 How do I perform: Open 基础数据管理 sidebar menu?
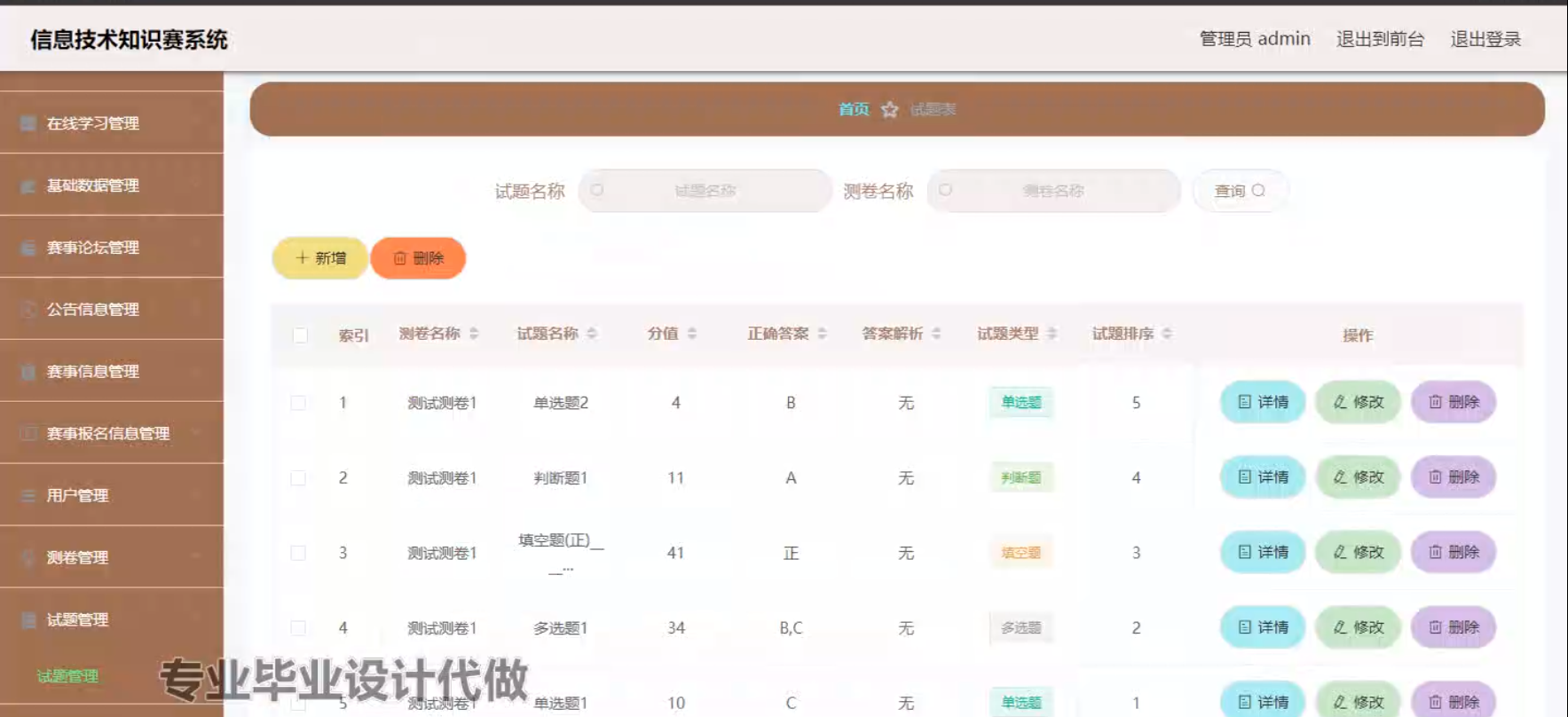pyautogui.click(x=111, y=185)
